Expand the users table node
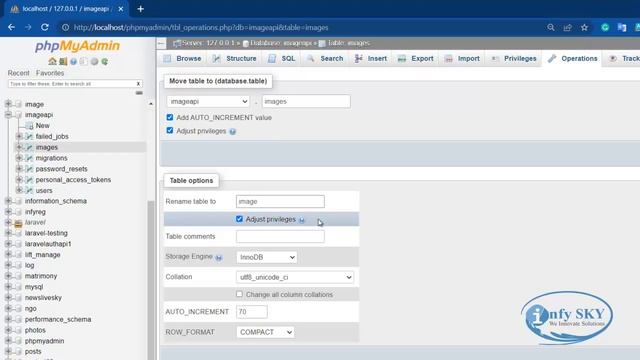This screenshot has width=640, height=360. coord(19,190)
